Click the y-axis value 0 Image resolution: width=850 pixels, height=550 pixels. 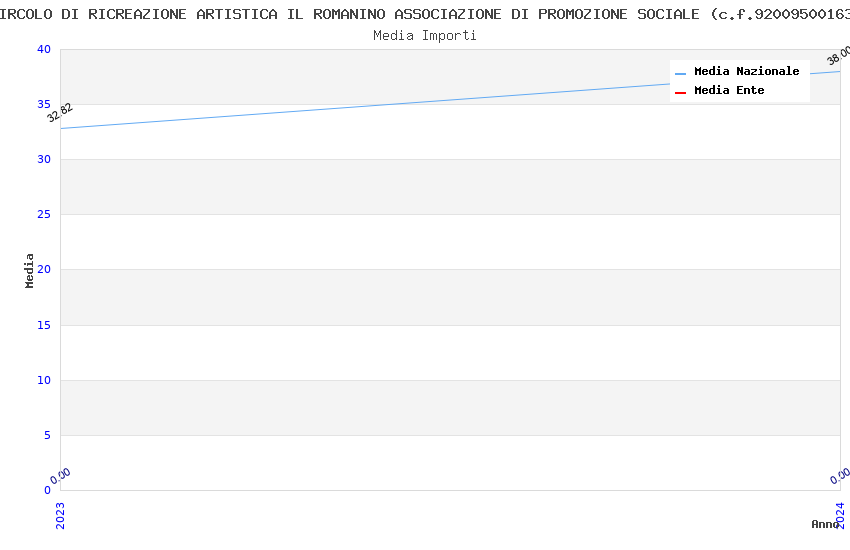[x=48, y=490]
